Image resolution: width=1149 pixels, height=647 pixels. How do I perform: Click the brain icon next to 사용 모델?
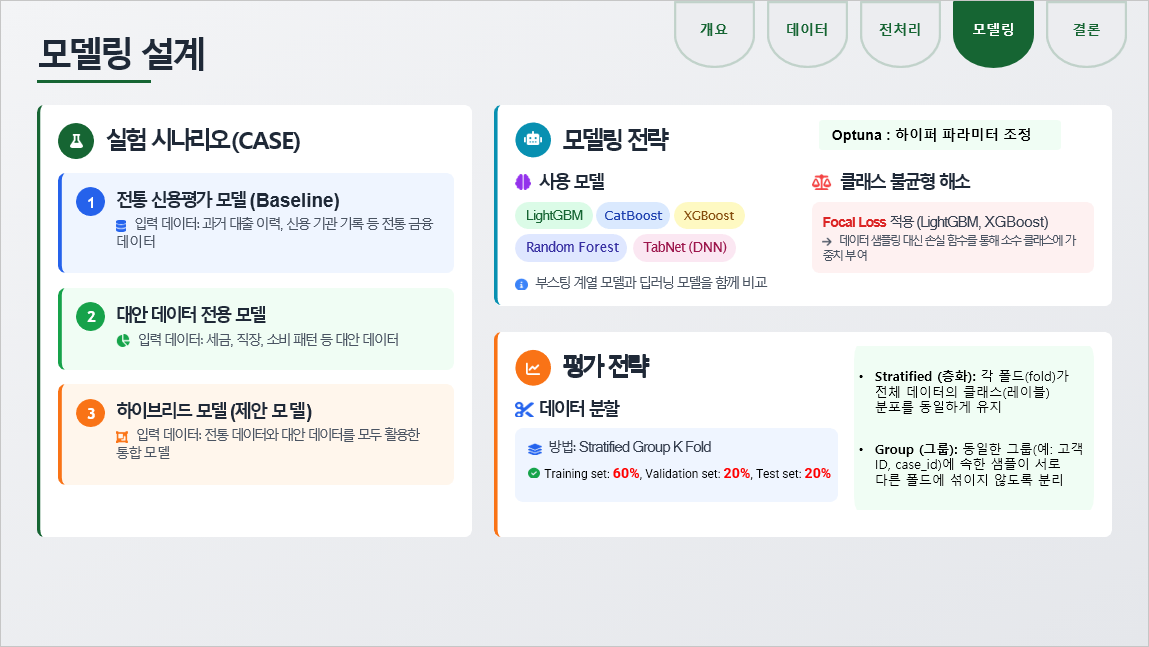[x=522, y=182]
